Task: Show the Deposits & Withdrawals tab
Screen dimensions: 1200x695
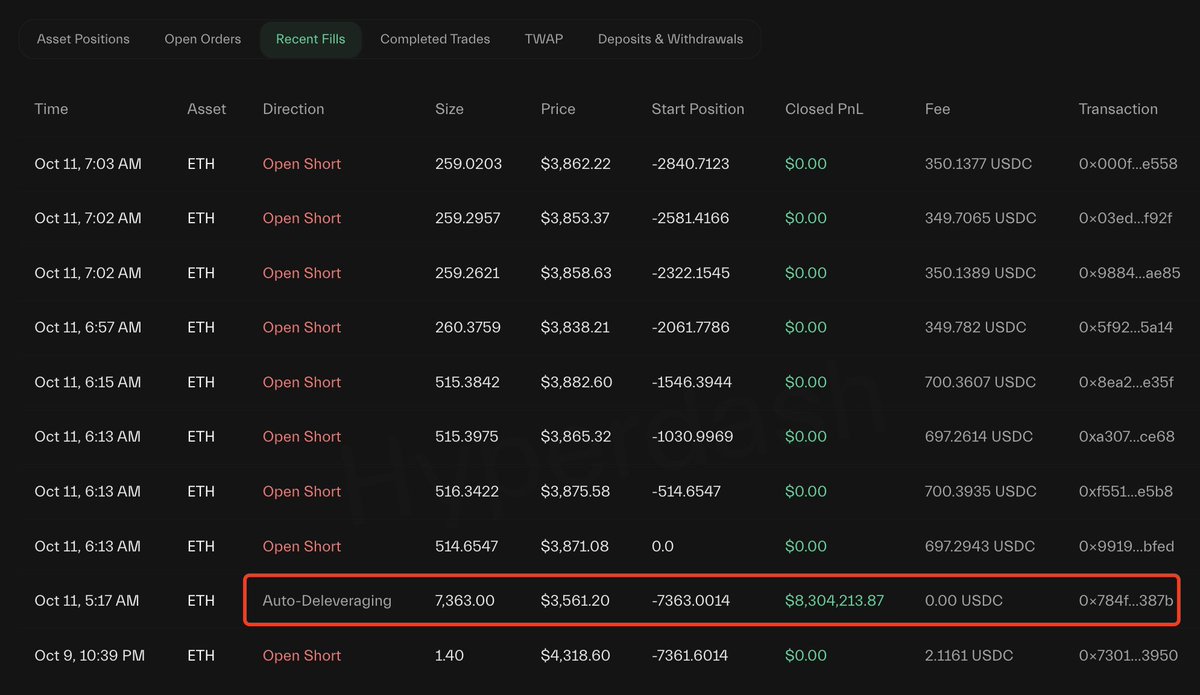Action: click(x=670, y=39)
